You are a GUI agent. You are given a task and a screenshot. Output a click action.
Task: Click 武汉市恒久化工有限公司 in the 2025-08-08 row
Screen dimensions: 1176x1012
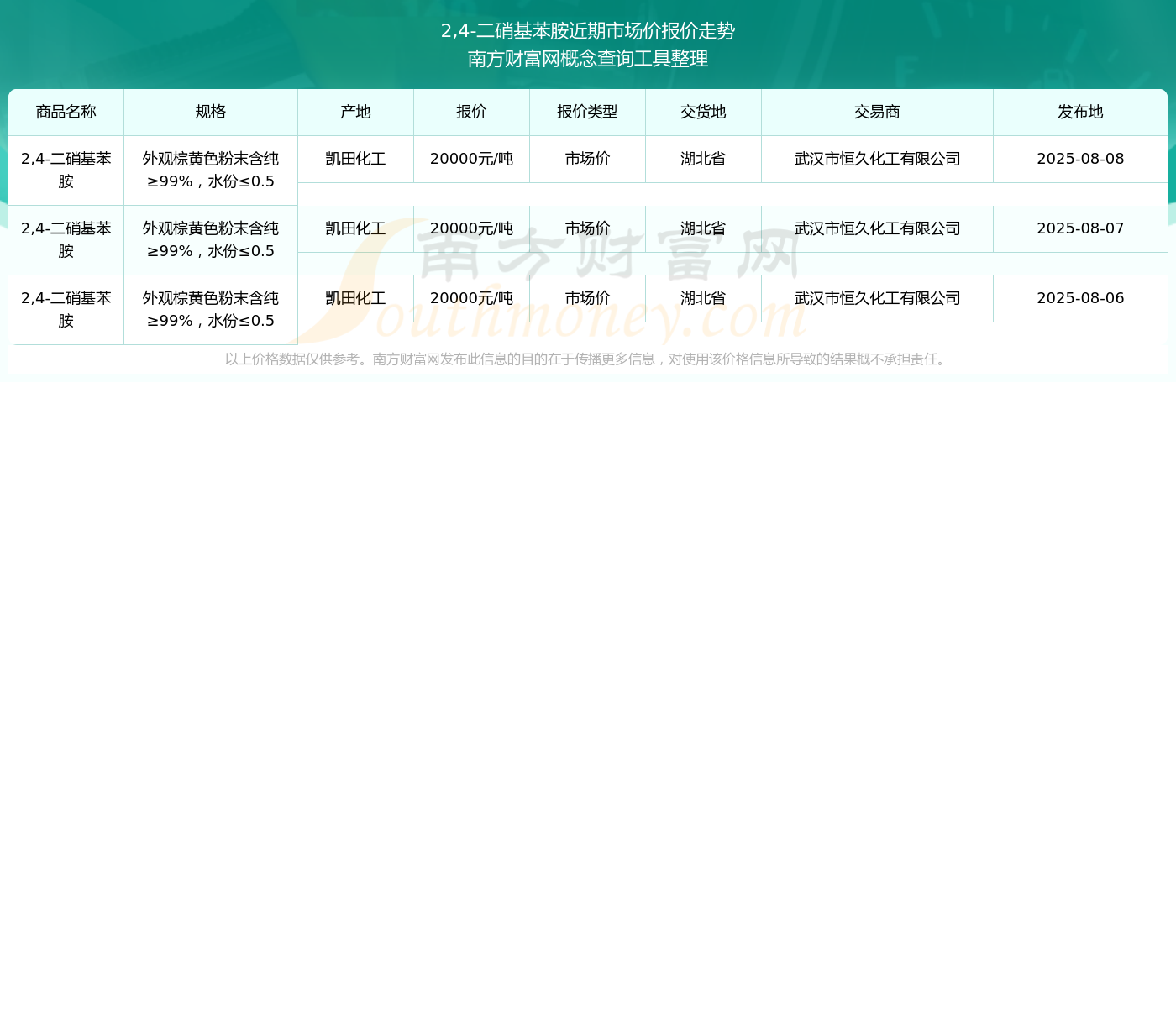pyautogui.click(x=877, y=159)
